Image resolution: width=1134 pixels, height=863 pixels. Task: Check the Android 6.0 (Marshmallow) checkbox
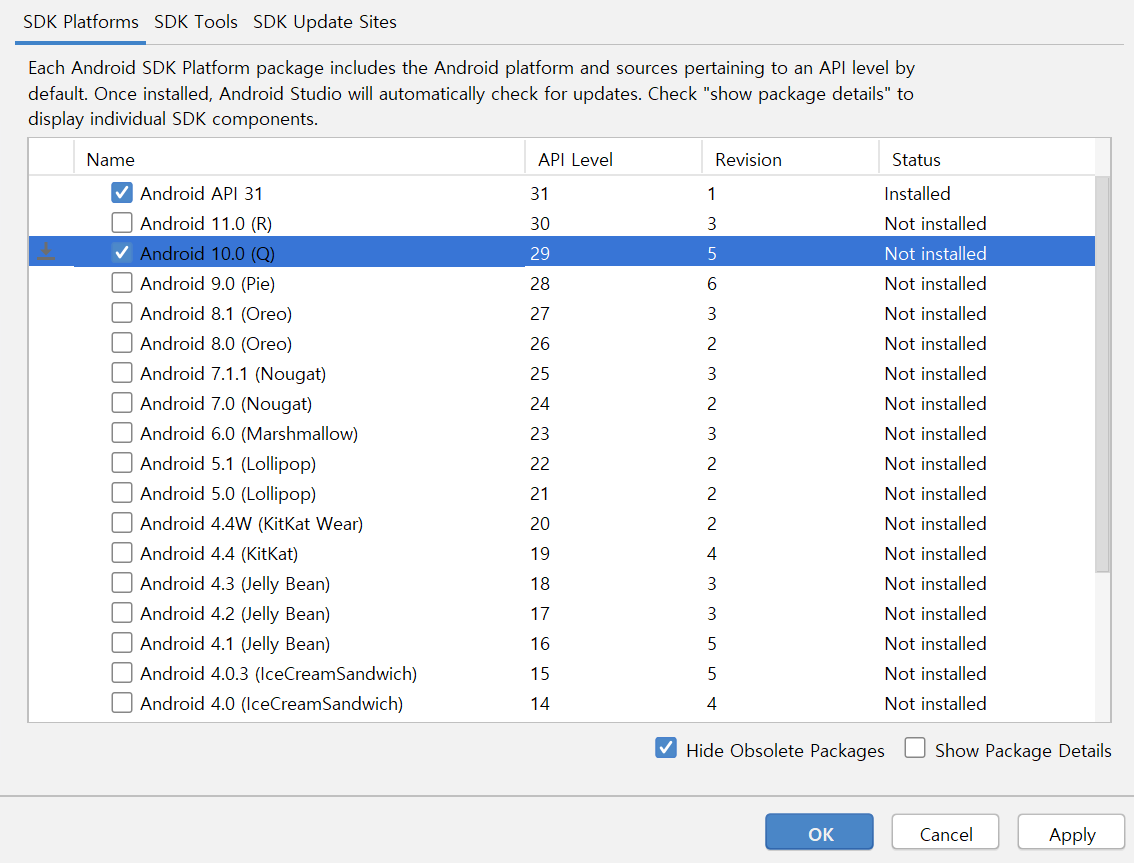point(122,433)
